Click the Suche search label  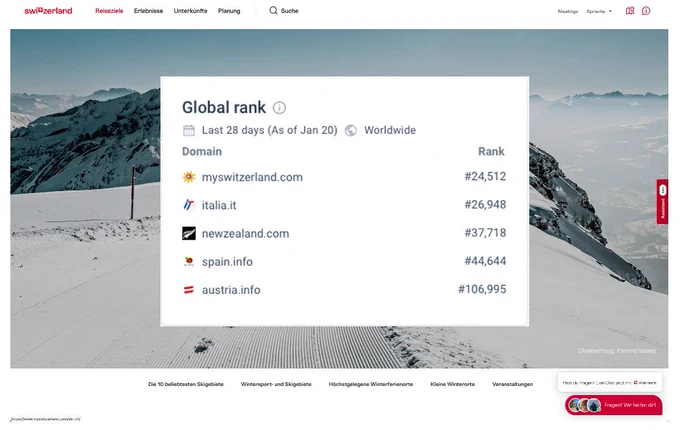click(x=289, y=11)
